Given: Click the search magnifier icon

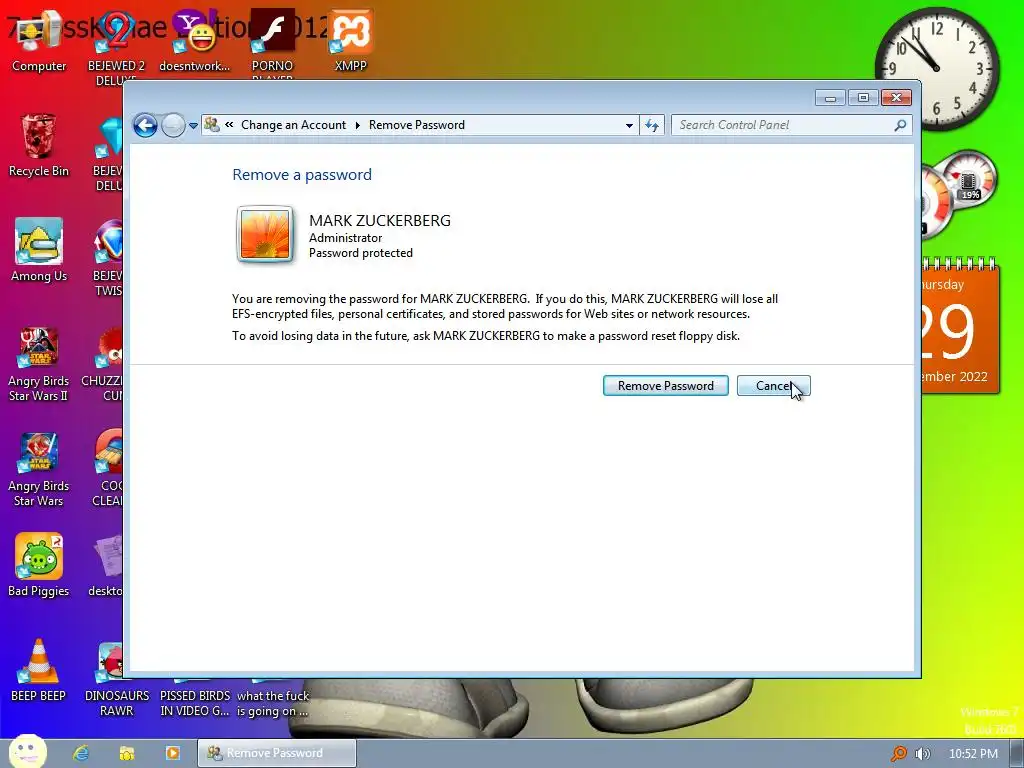Looking at the screenshot, I should click(900, 125).
